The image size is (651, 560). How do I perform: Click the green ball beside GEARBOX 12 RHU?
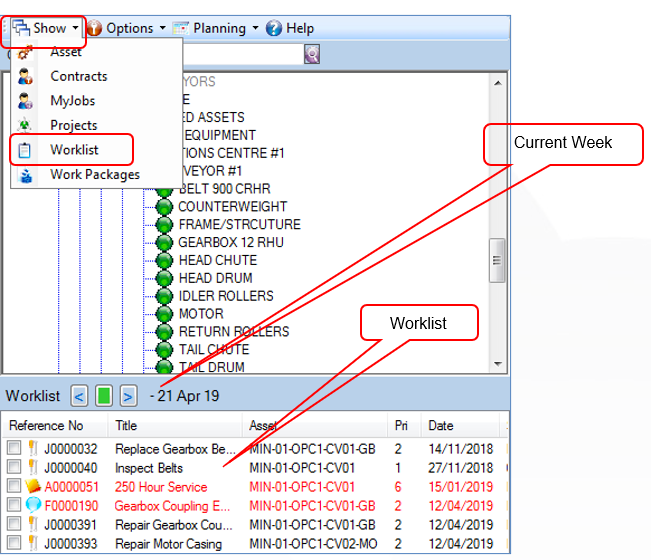coord(164,242)
